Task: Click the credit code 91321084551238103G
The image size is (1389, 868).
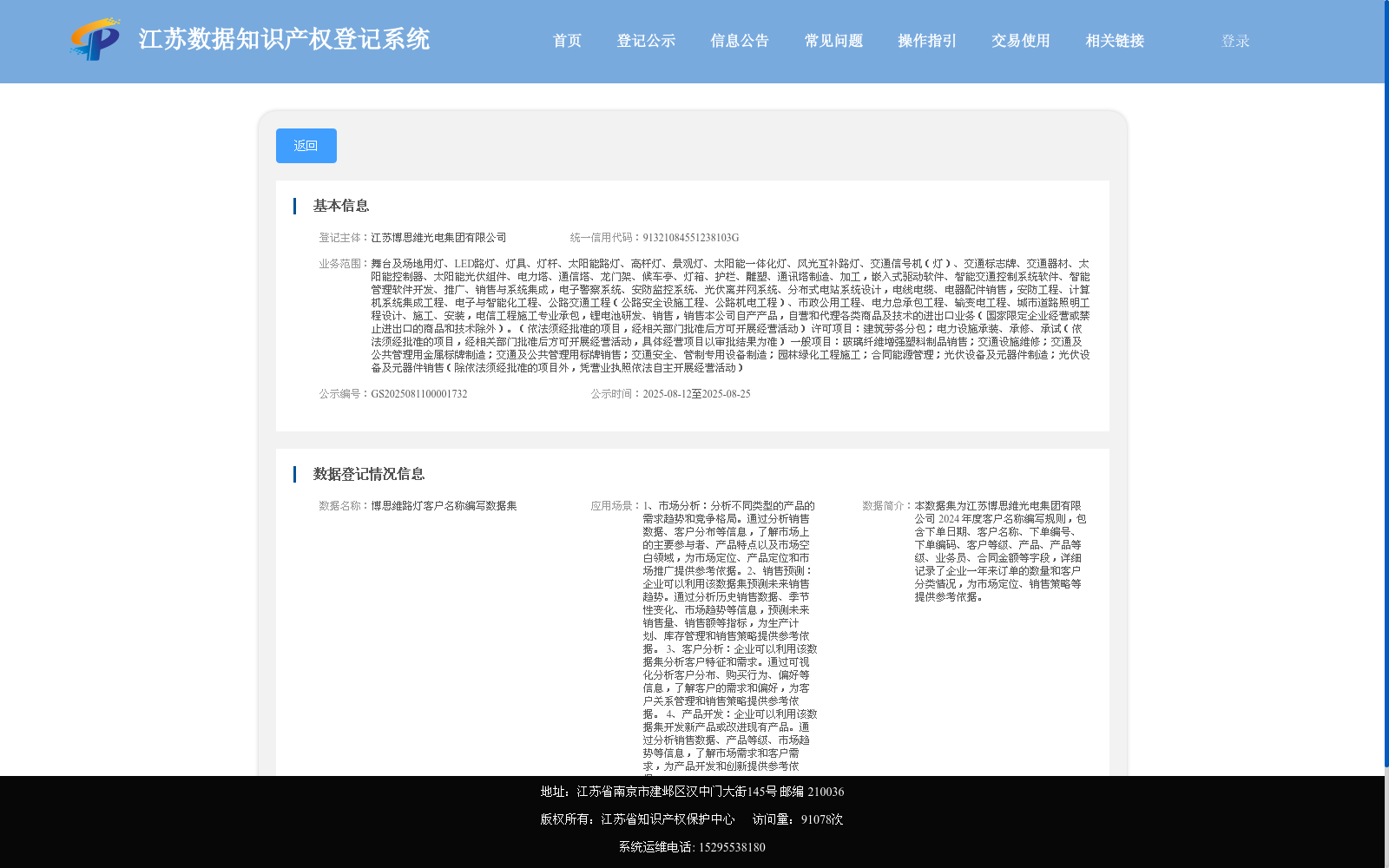Action: [x=691, y=238]
